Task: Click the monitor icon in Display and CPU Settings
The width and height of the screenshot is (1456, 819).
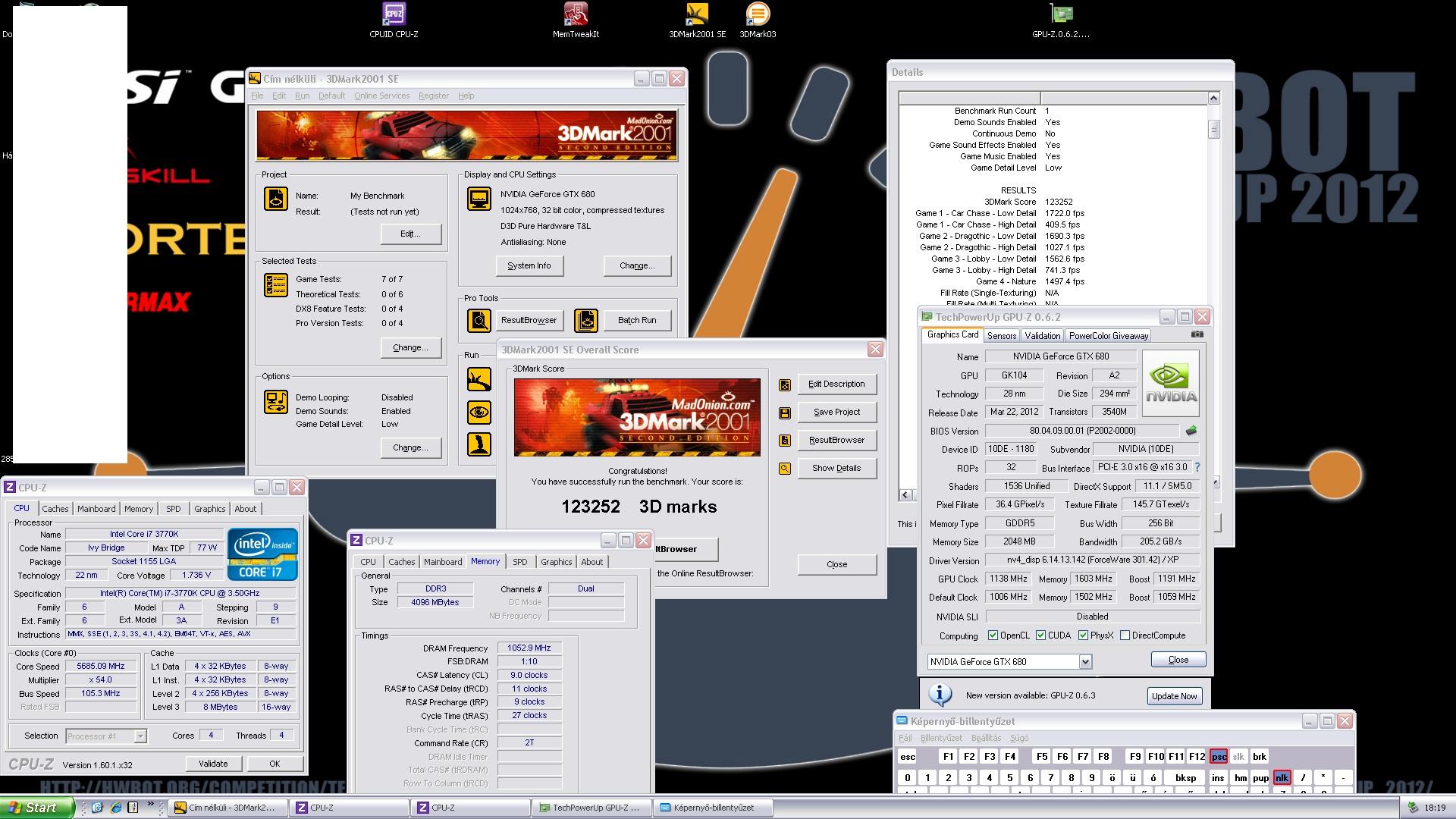Action: point(479,199)
